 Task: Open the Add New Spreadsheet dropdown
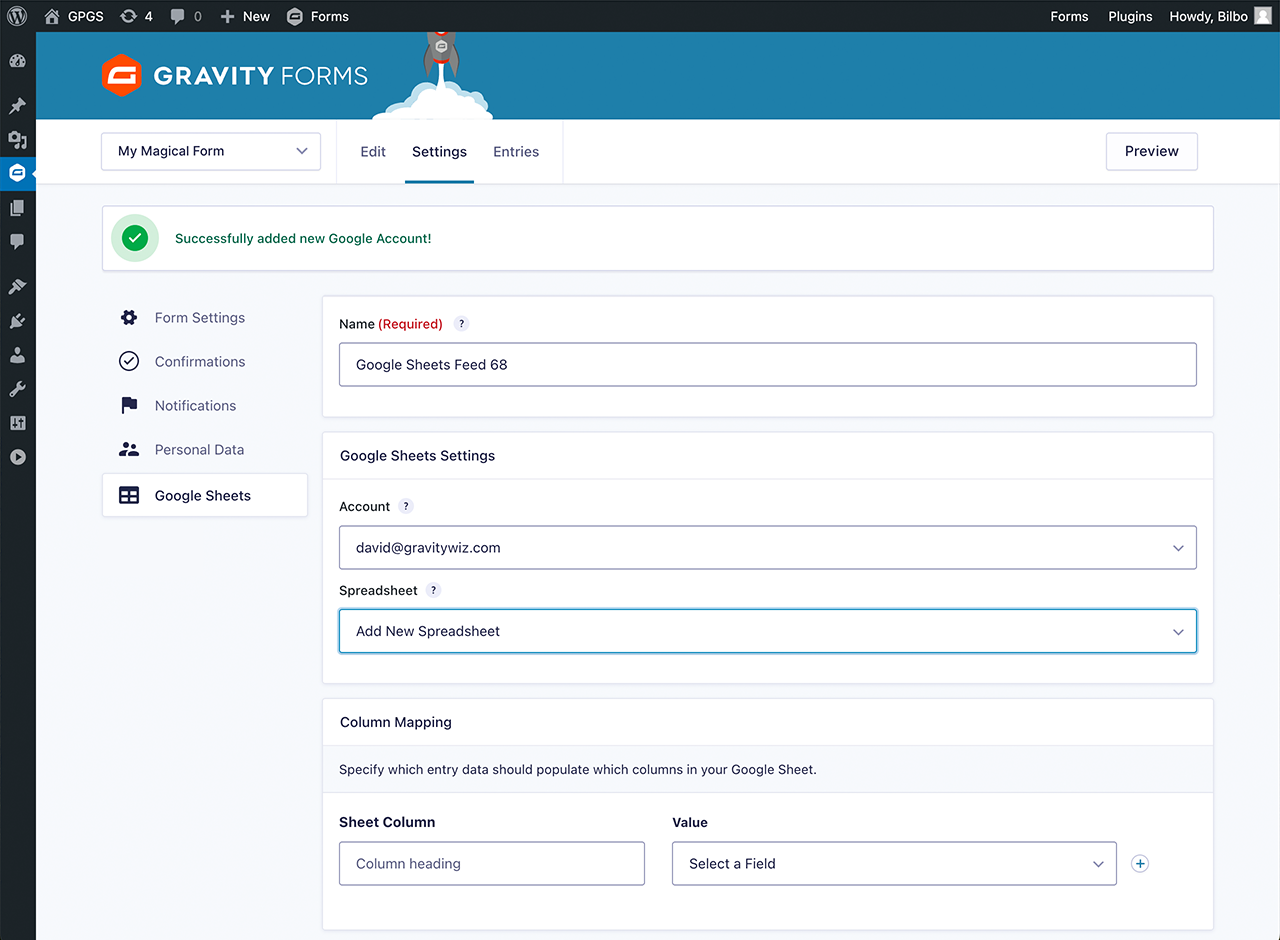[768, 631]
